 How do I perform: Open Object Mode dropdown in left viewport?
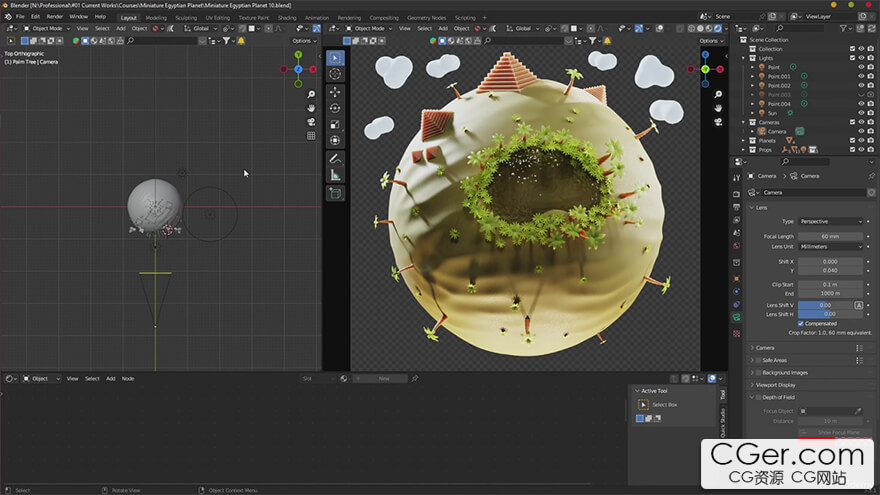pyautogui.click(x=47, y=29)
